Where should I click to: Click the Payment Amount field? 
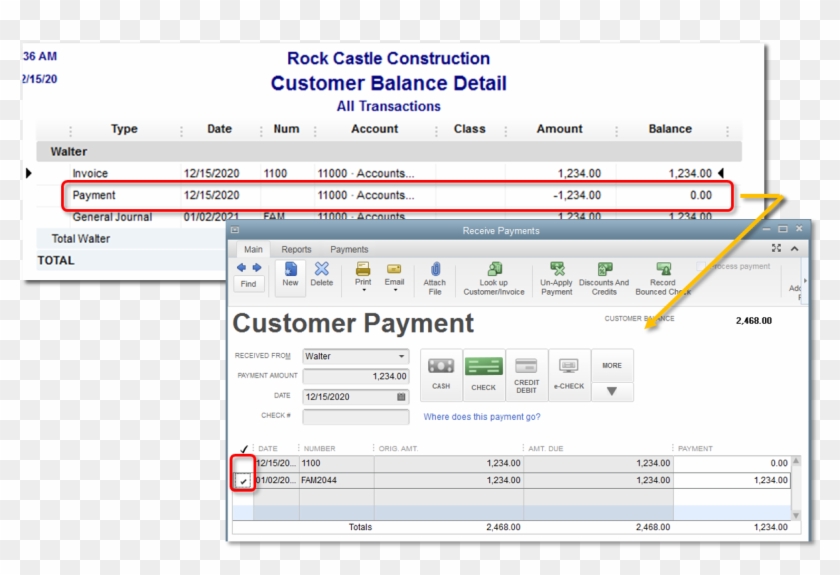click(355, 376)
